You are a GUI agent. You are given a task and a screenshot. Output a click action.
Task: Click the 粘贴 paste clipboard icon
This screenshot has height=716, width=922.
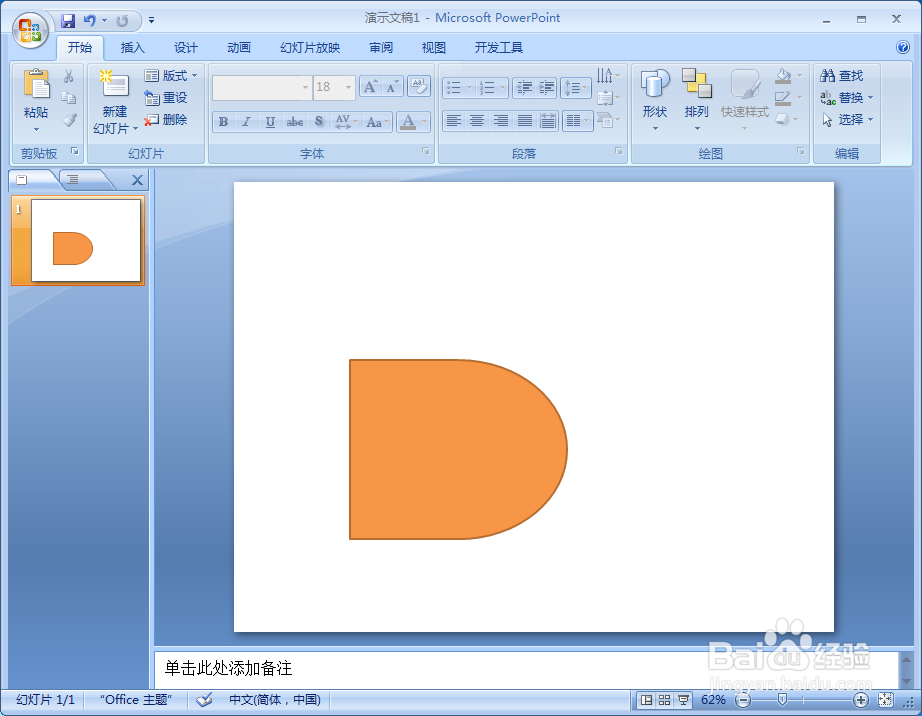point(36,83)
